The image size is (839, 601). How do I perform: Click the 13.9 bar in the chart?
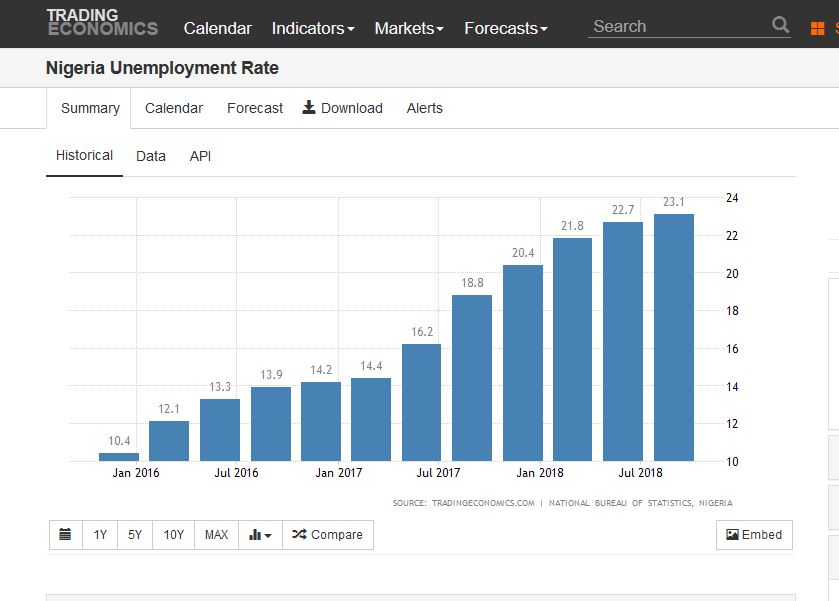[271, 424]
